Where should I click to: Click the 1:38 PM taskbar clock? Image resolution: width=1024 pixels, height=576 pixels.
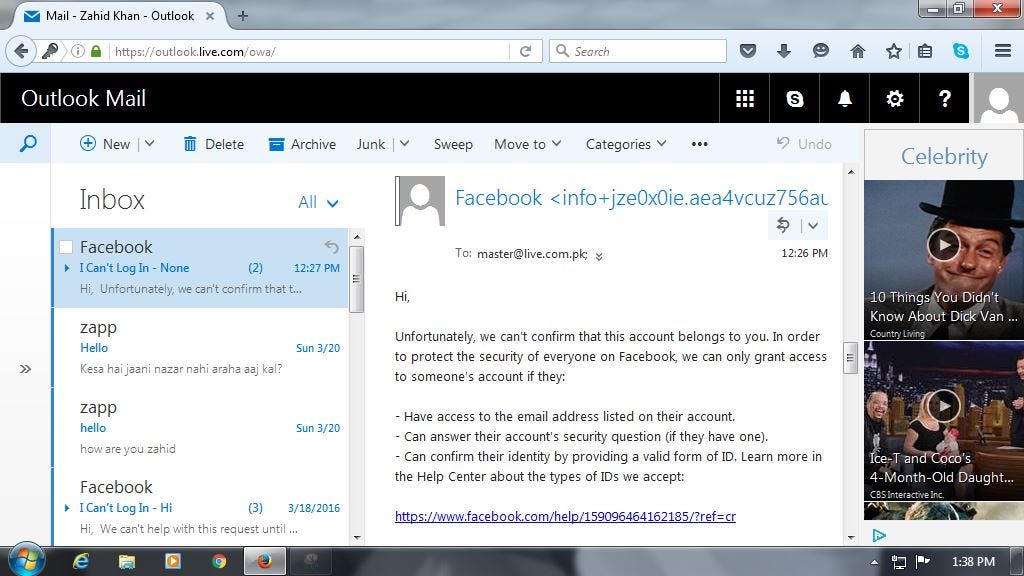(973, 562)
